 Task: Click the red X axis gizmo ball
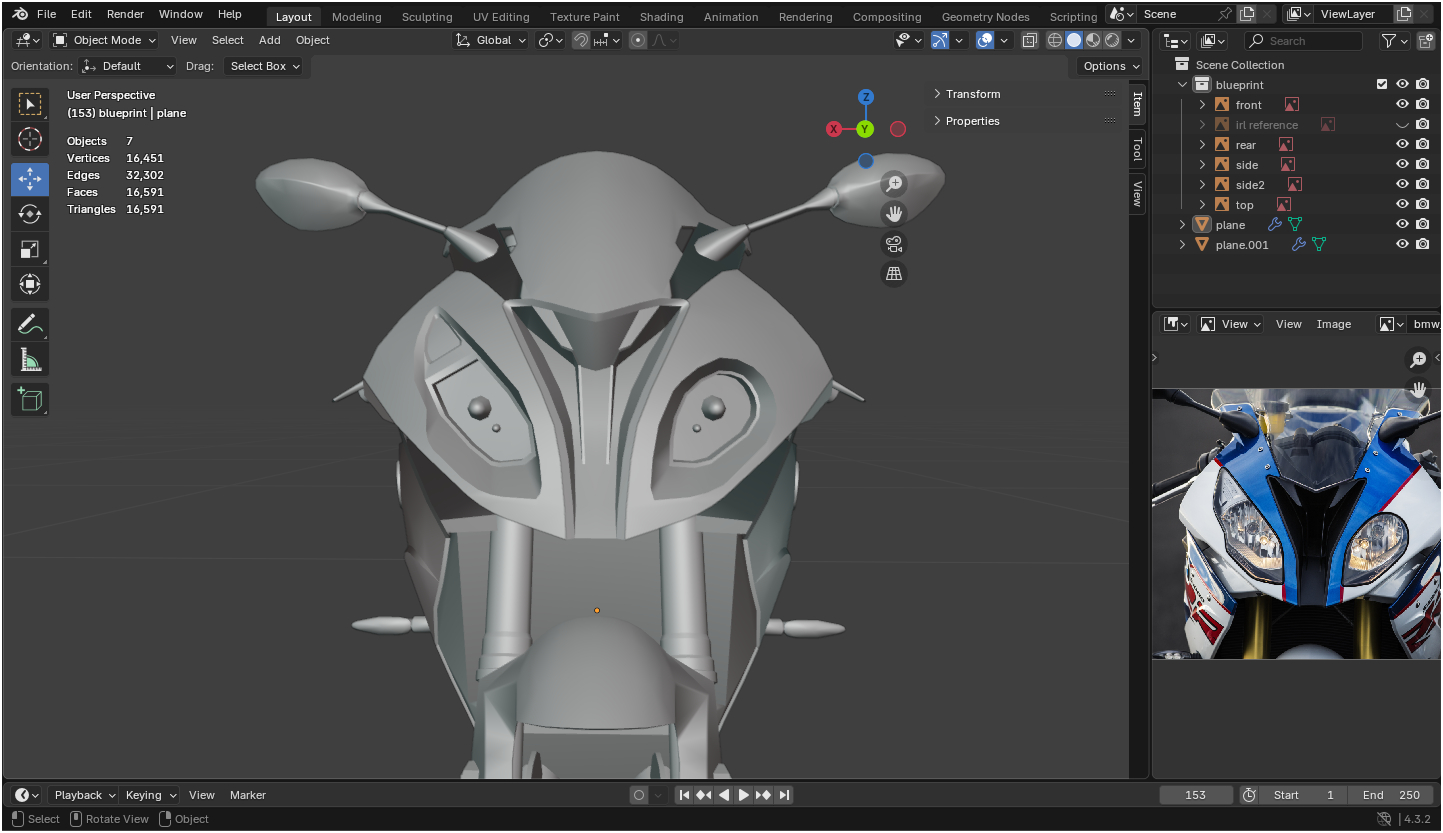coord(834,129)
